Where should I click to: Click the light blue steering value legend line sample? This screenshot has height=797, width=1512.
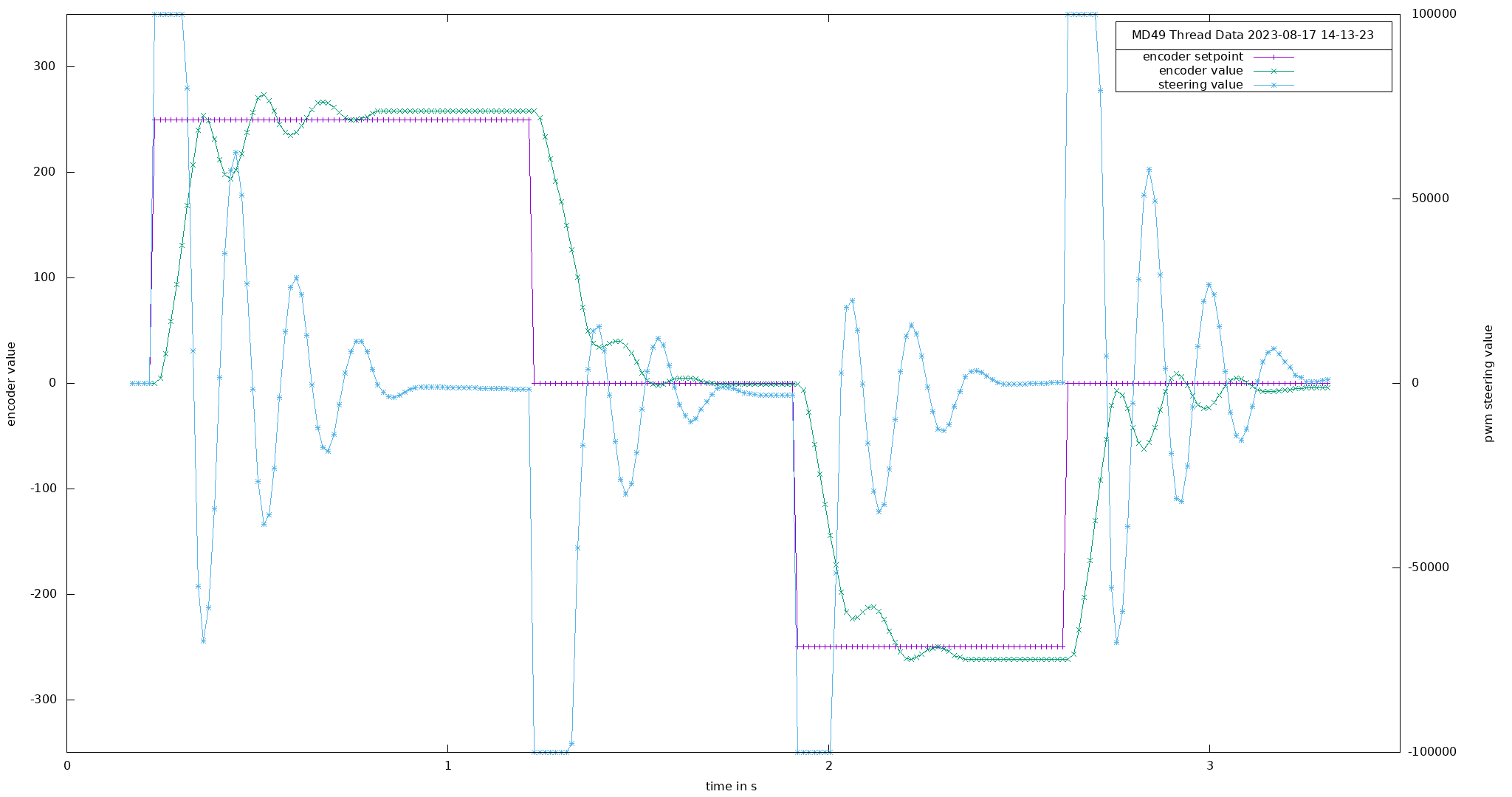[x=1274, y=85]
